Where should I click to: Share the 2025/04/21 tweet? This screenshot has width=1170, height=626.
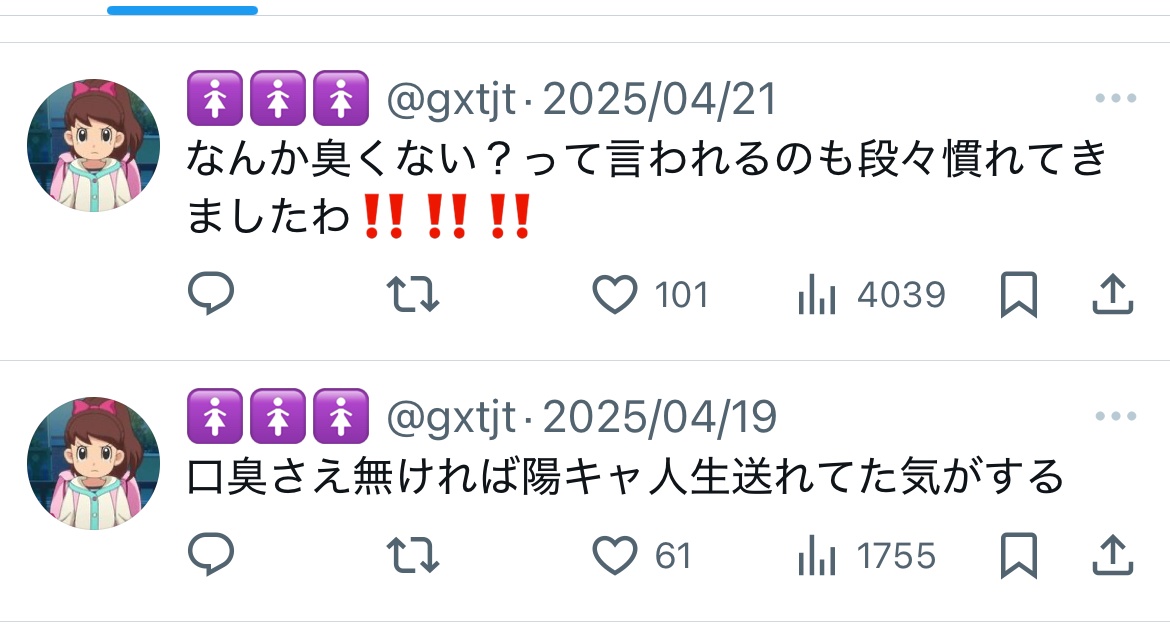1113,294
